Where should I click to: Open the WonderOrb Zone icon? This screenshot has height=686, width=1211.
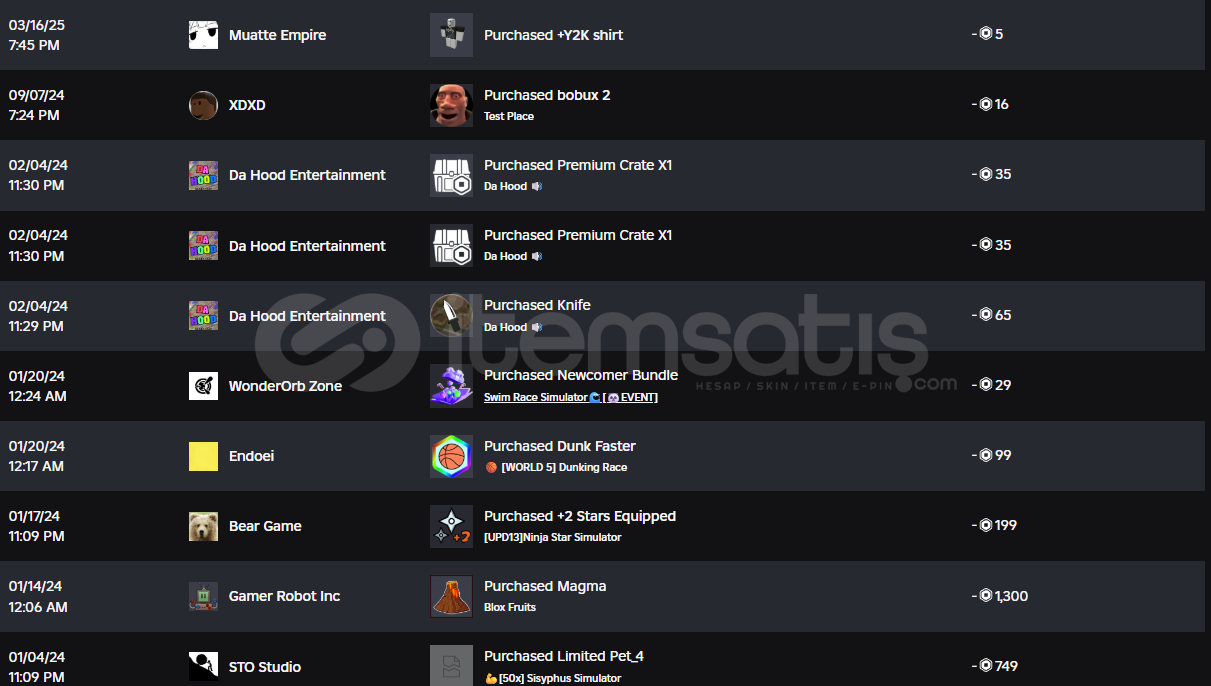tap(203, 386)
